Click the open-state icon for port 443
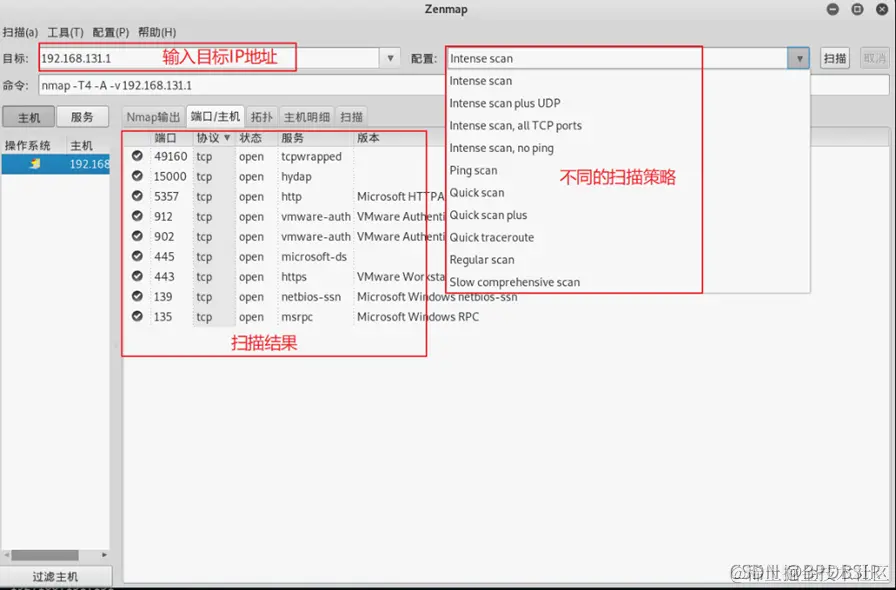This screenshot has height=590, width=896. click(137, 276)
